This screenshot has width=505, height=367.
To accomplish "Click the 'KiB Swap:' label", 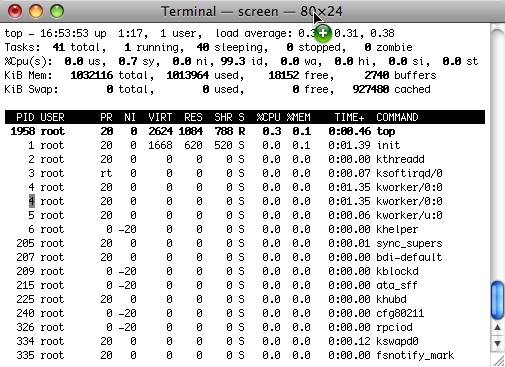I will pos(31,89).
